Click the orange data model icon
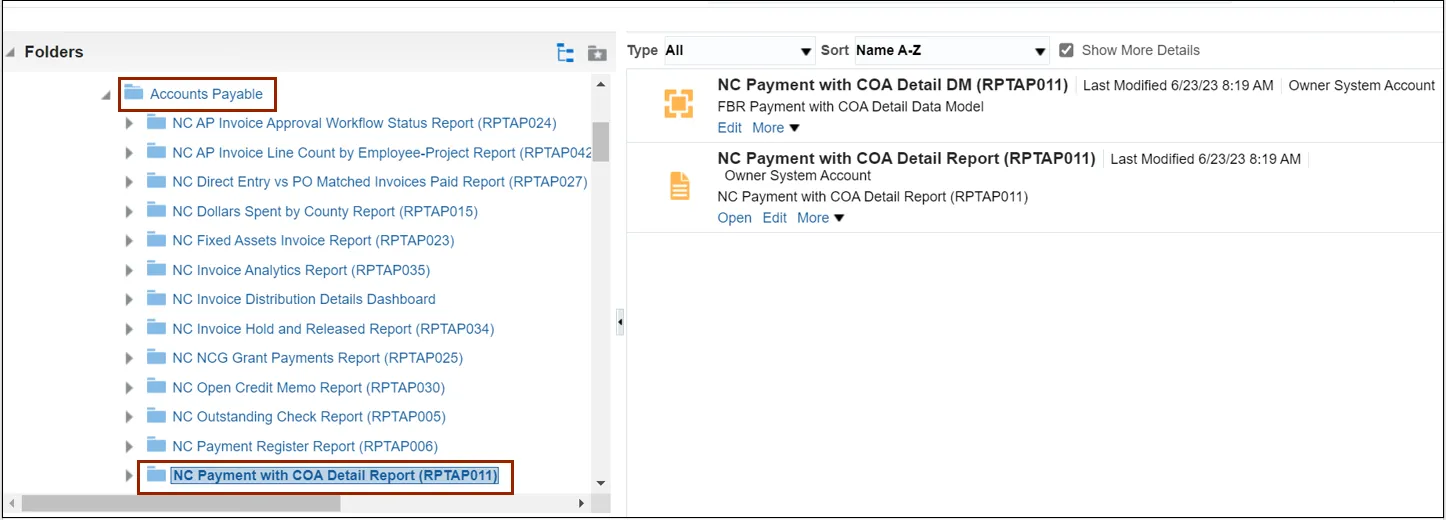Screen dimensions: 1446x520 point(679,103)
